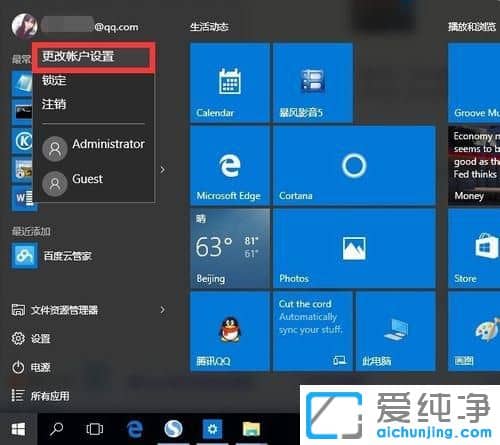The width and height of the screenshot is (500, 445).
Task: Click the Windows Start button
Action: [18, 429]
